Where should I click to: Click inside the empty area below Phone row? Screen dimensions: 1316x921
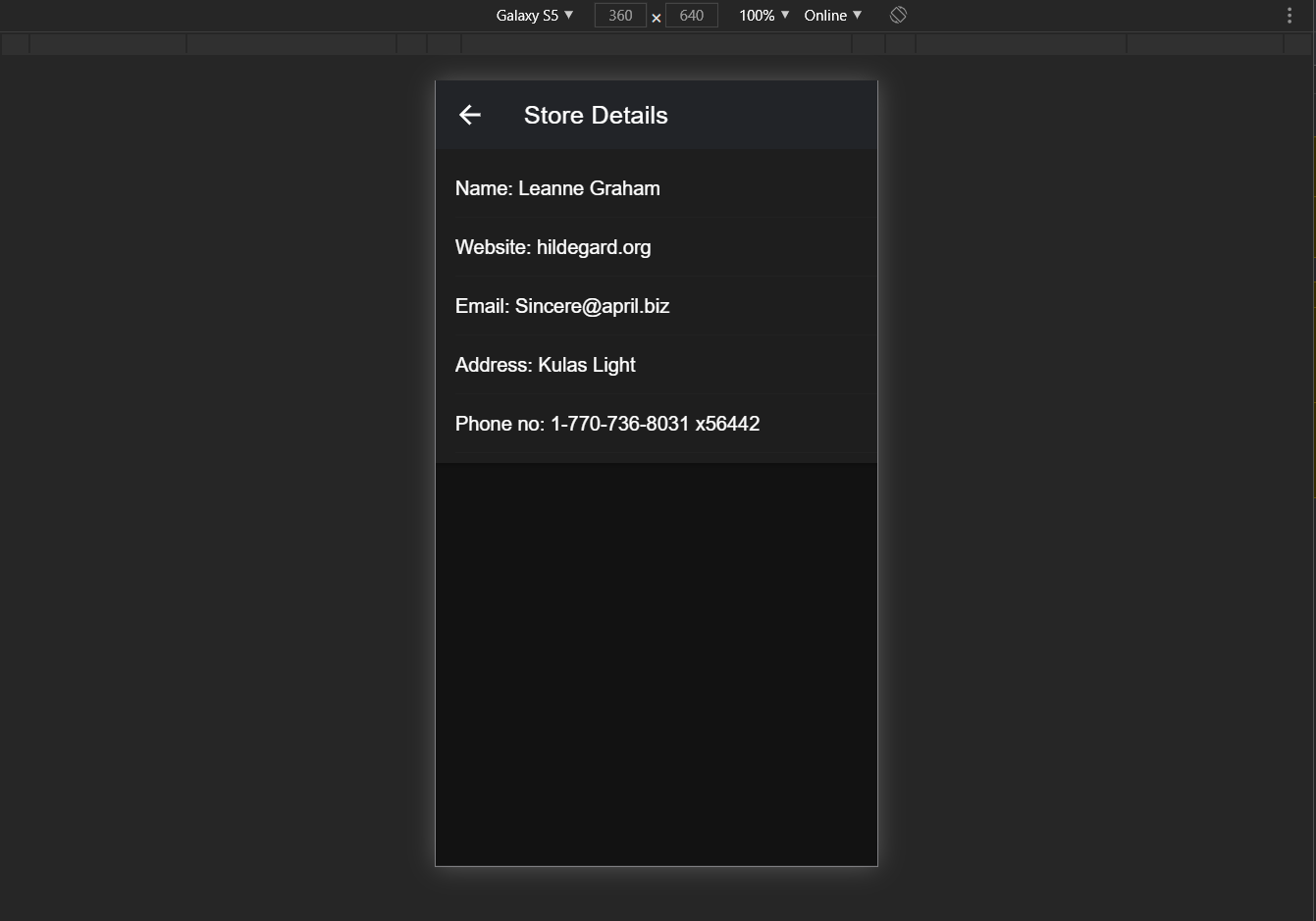(x=656, y=657)
